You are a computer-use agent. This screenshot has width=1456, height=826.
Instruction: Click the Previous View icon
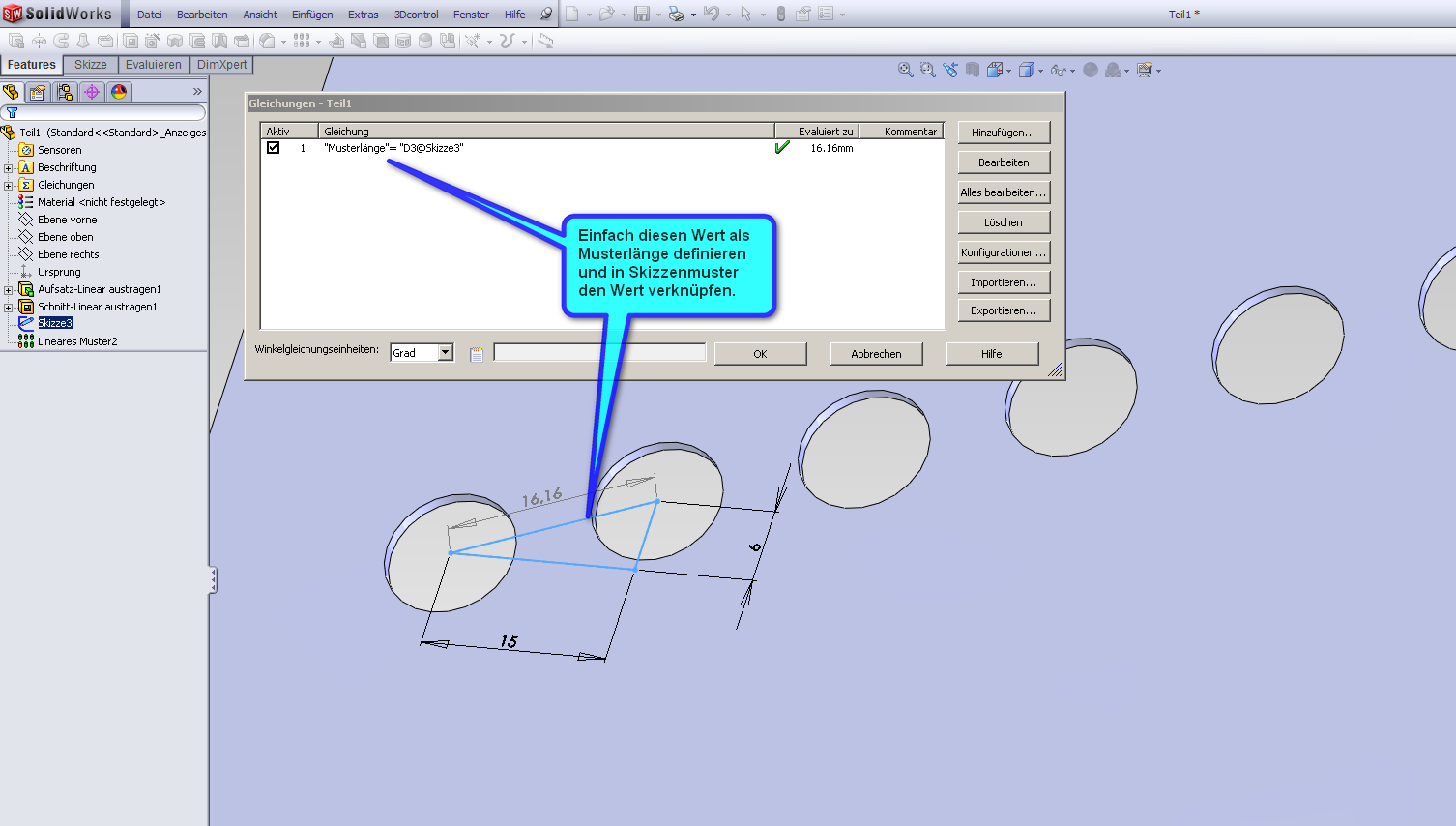(950, 70)
